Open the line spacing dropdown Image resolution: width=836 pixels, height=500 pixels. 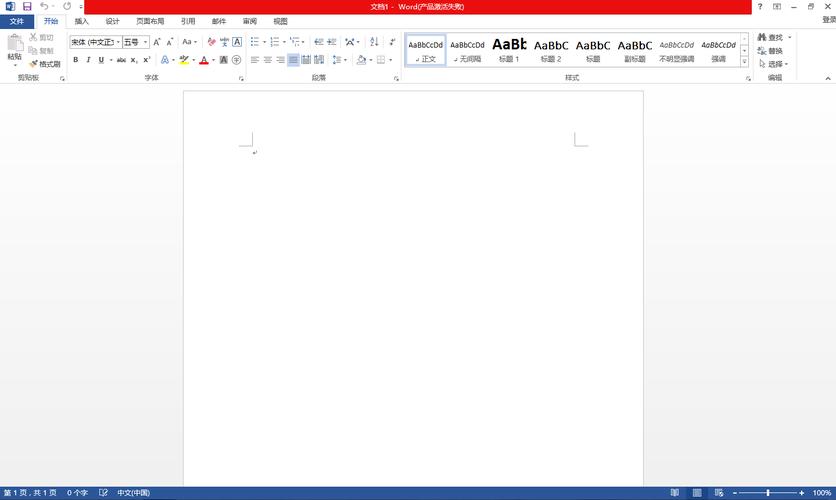point(345,60)
